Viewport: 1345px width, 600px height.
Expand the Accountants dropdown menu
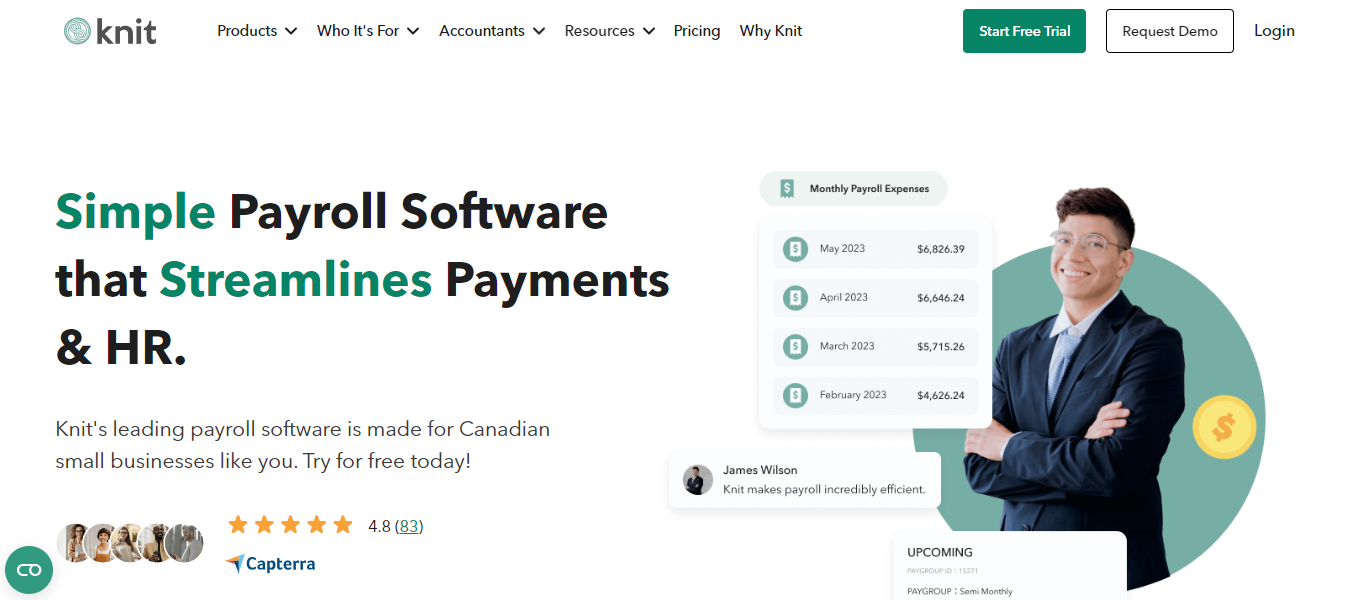point(492,31)
